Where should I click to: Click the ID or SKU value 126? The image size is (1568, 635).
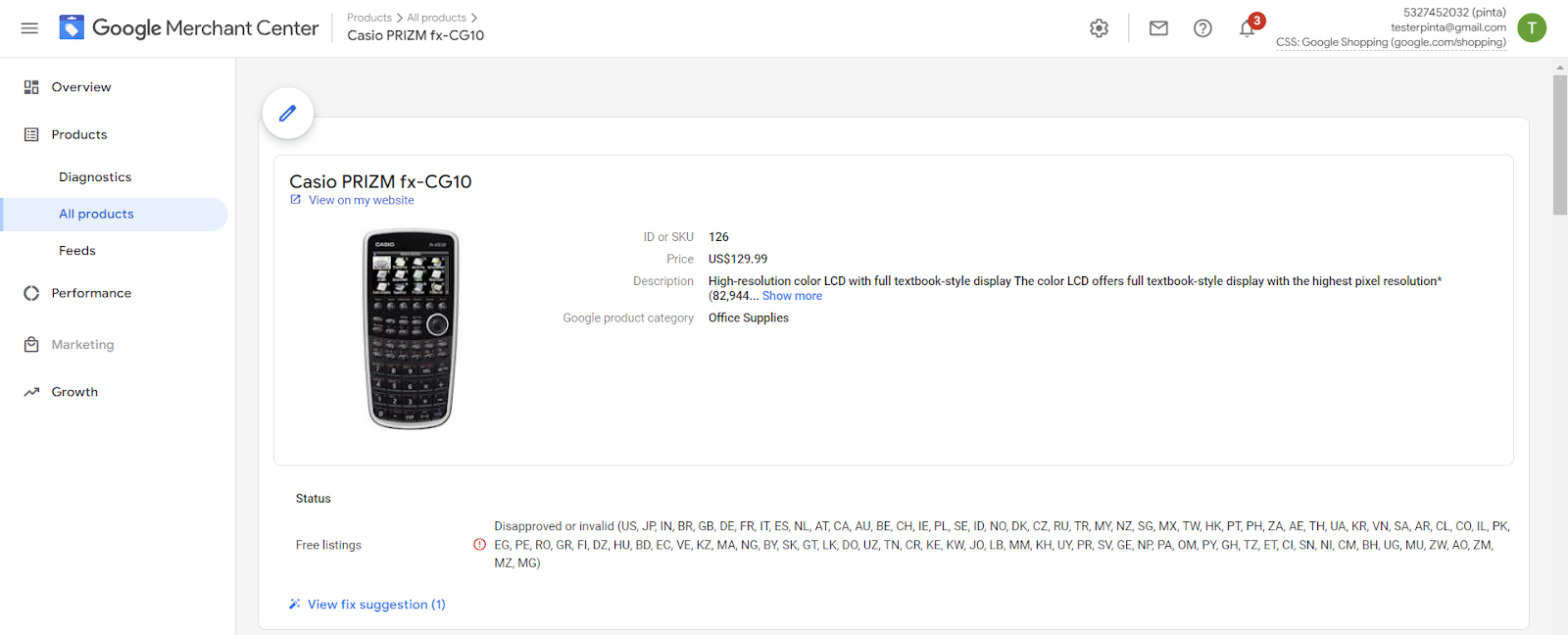pyautogui.click(x=718, y=237)
